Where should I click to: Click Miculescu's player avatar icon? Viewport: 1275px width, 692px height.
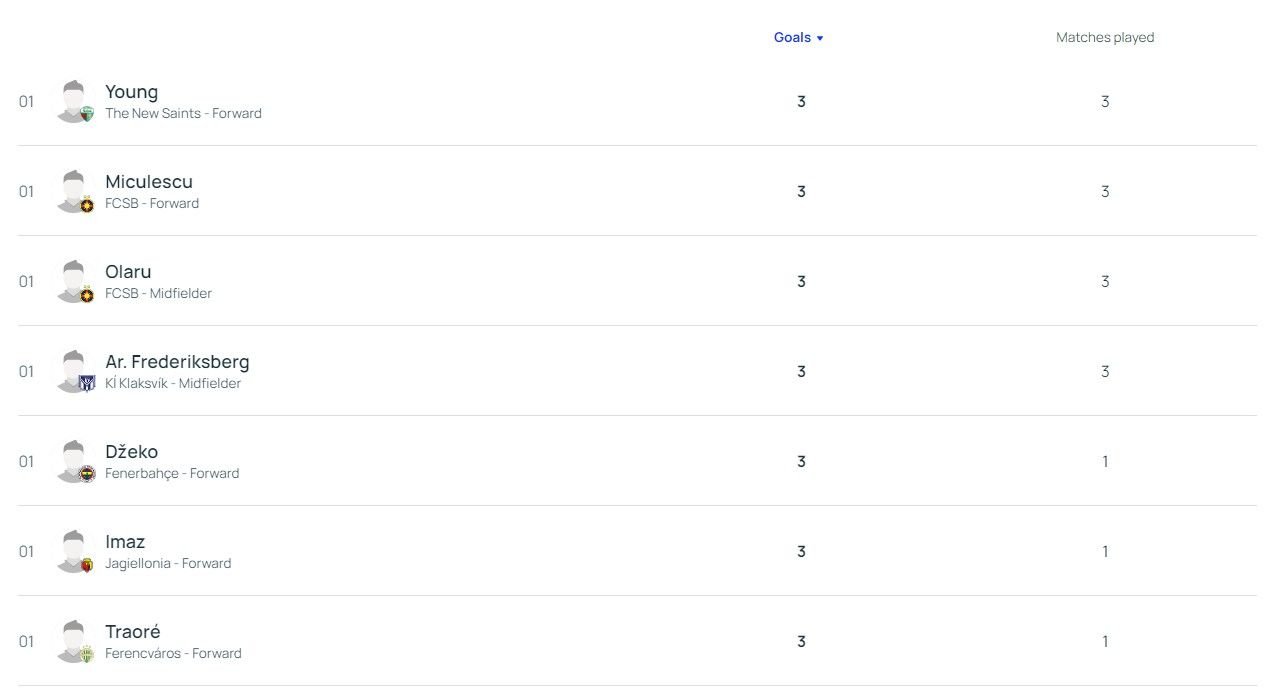pyautogui.click(x=75, y=191)
